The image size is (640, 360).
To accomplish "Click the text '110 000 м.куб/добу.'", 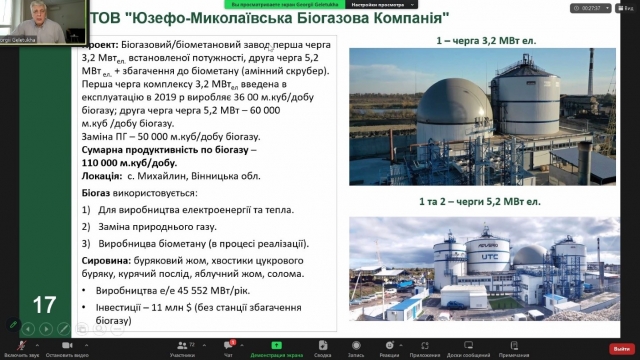I will point(129,163).
